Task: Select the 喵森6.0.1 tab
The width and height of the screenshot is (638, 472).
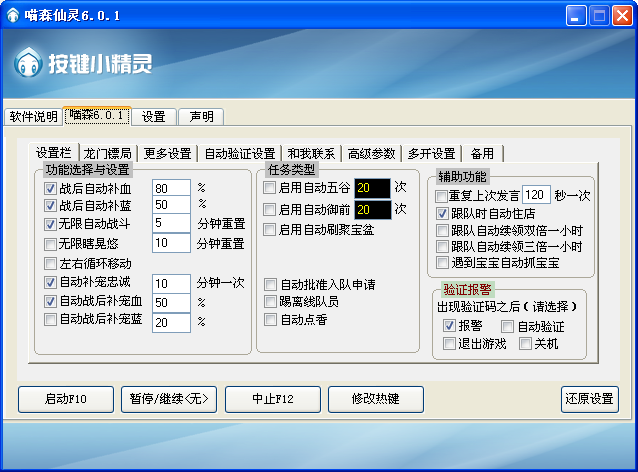Action: (x=97, y=116)
